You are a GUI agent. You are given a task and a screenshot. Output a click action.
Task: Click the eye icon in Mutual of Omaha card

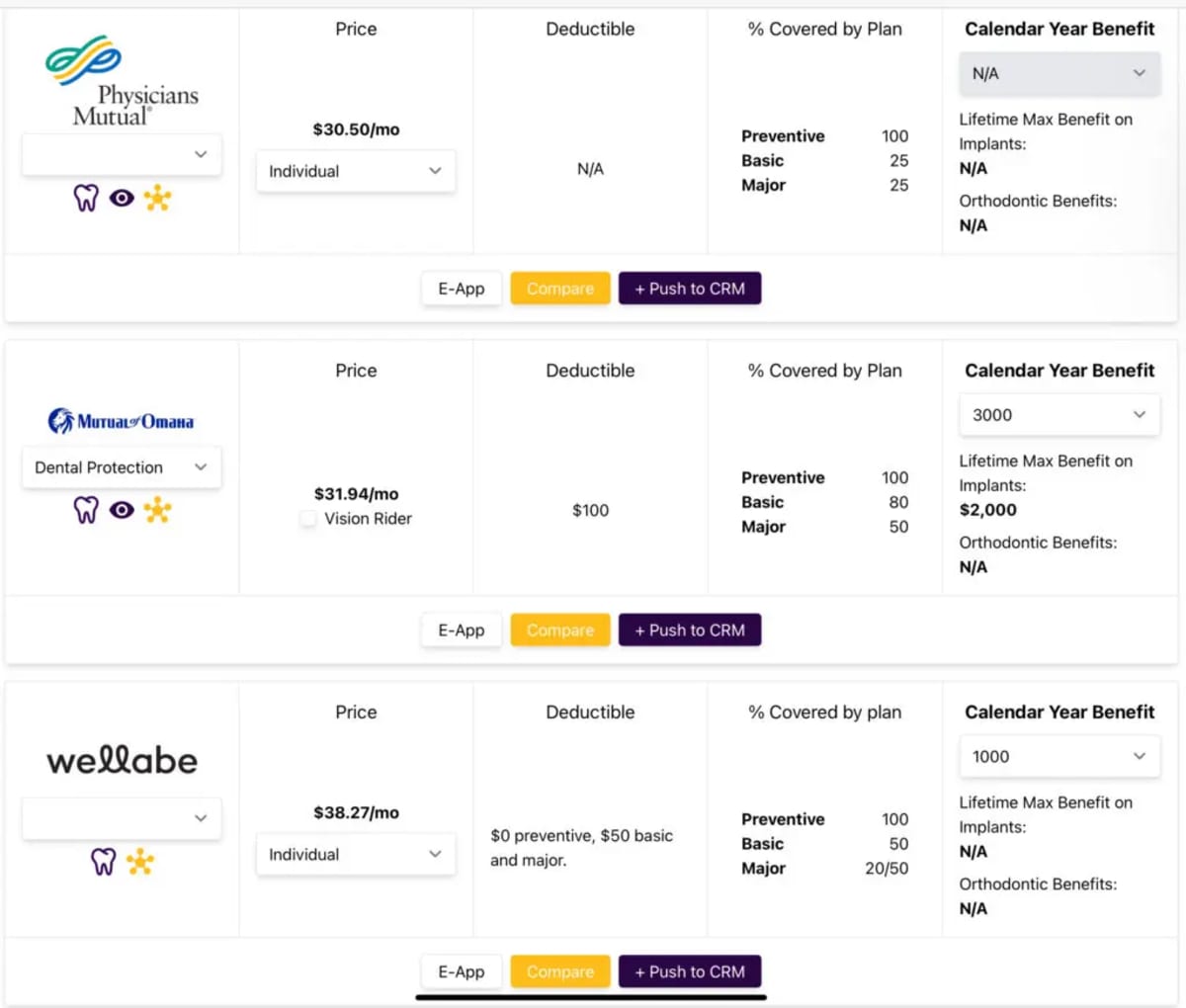122,510
